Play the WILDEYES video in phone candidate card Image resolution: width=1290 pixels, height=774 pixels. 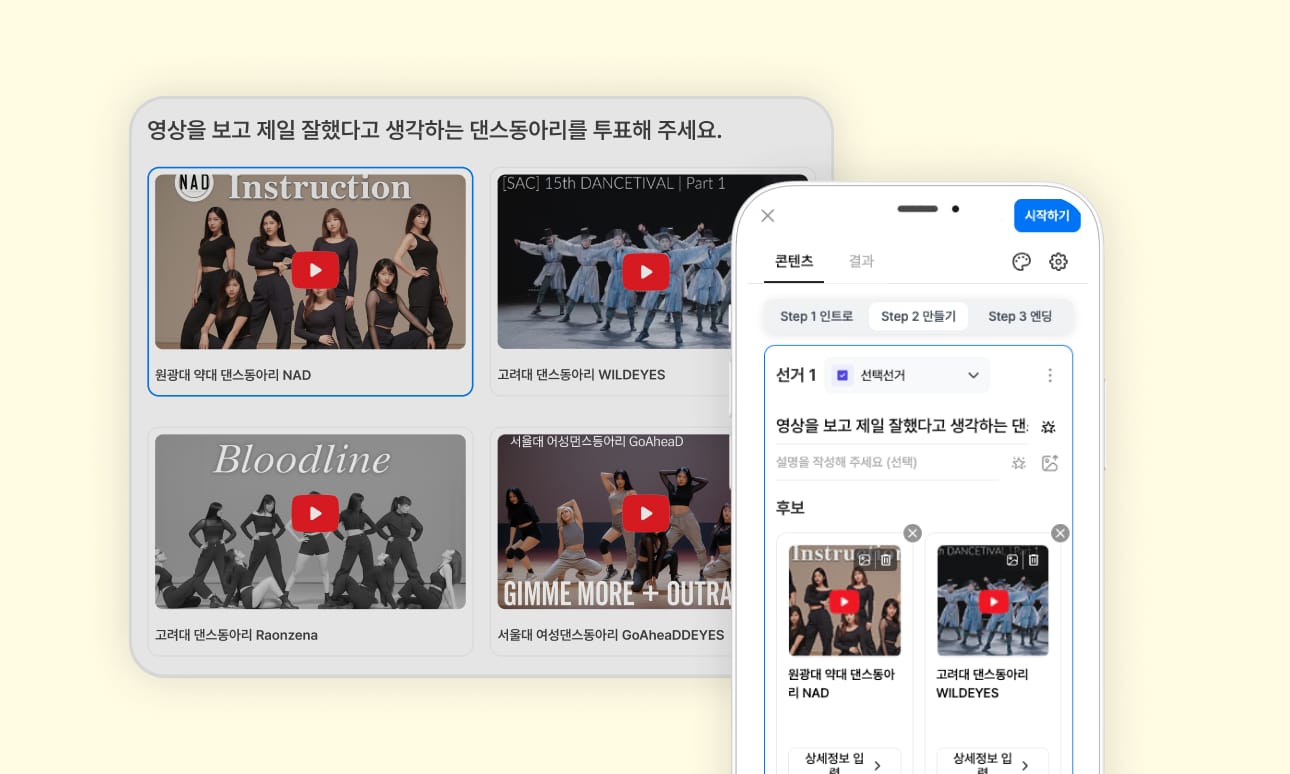pyautogui.click(x=993, y=602)
